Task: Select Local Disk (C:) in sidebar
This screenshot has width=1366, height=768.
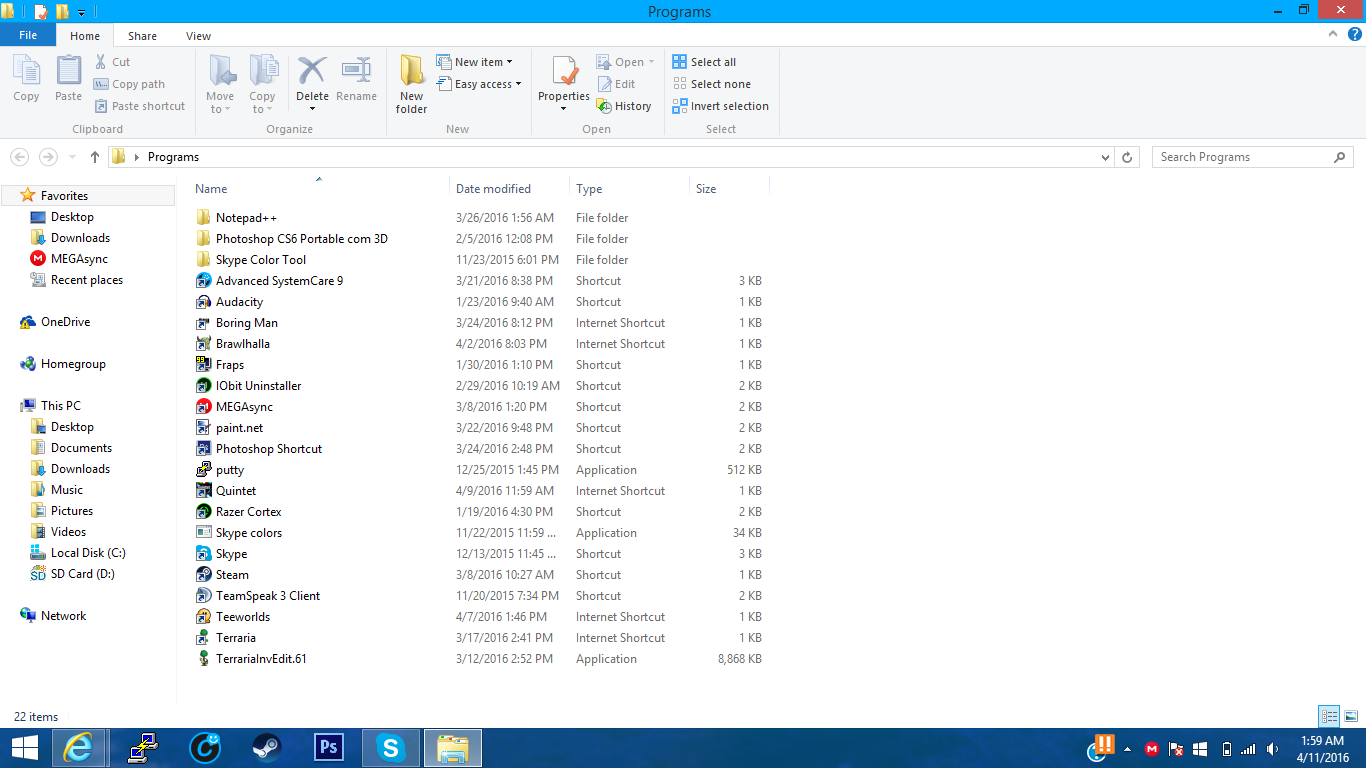Action: (79, 553)
